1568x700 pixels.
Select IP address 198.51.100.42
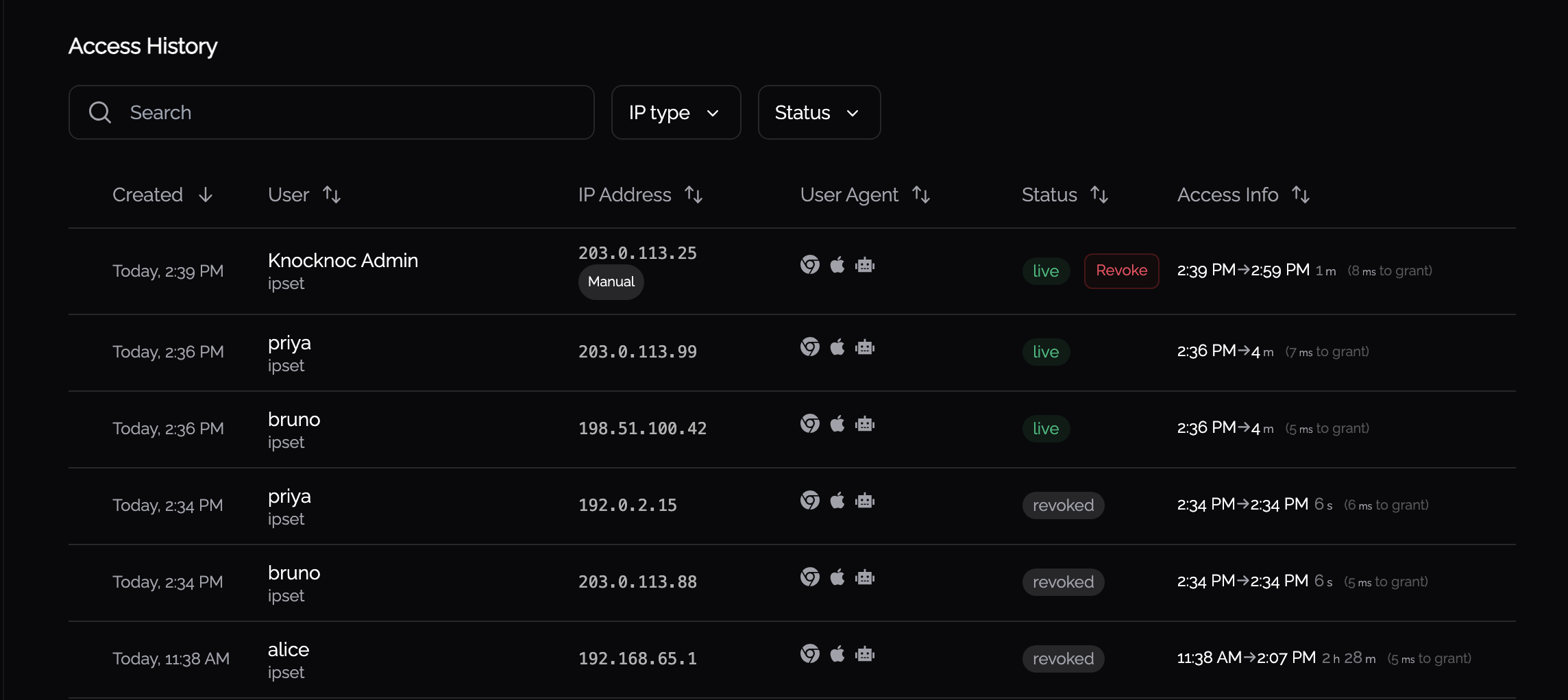pyautogui.click(x=642, y=429)
